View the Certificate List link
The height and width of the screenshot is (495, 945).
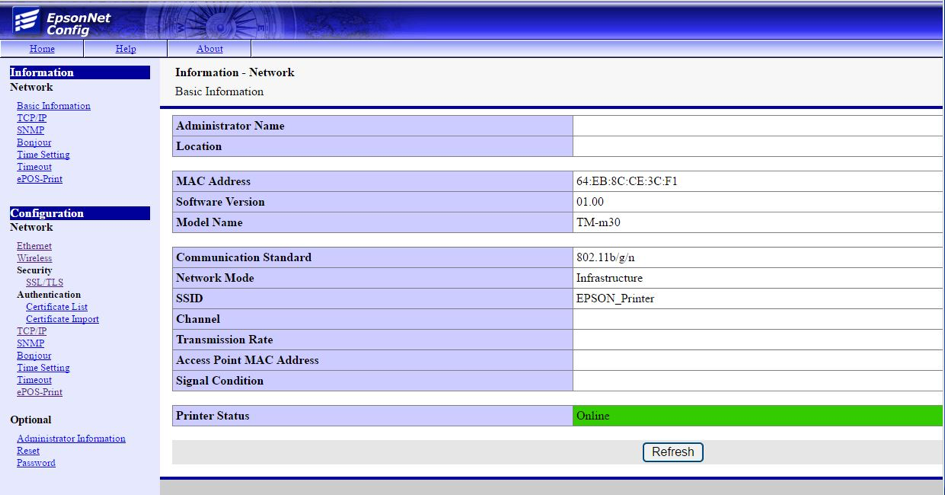click(56, 307)
